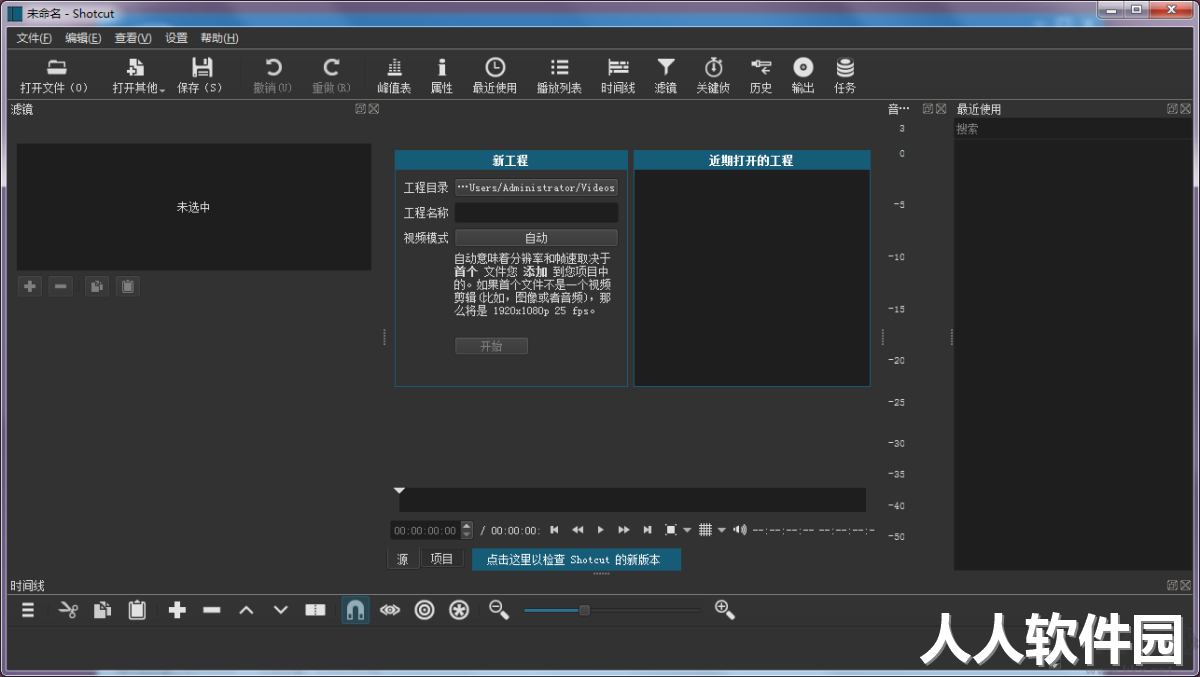This screenshot has width=1200, height=677.
Task: Switch to the 项目 (Project) tab
Action: (x=442, y=559)
